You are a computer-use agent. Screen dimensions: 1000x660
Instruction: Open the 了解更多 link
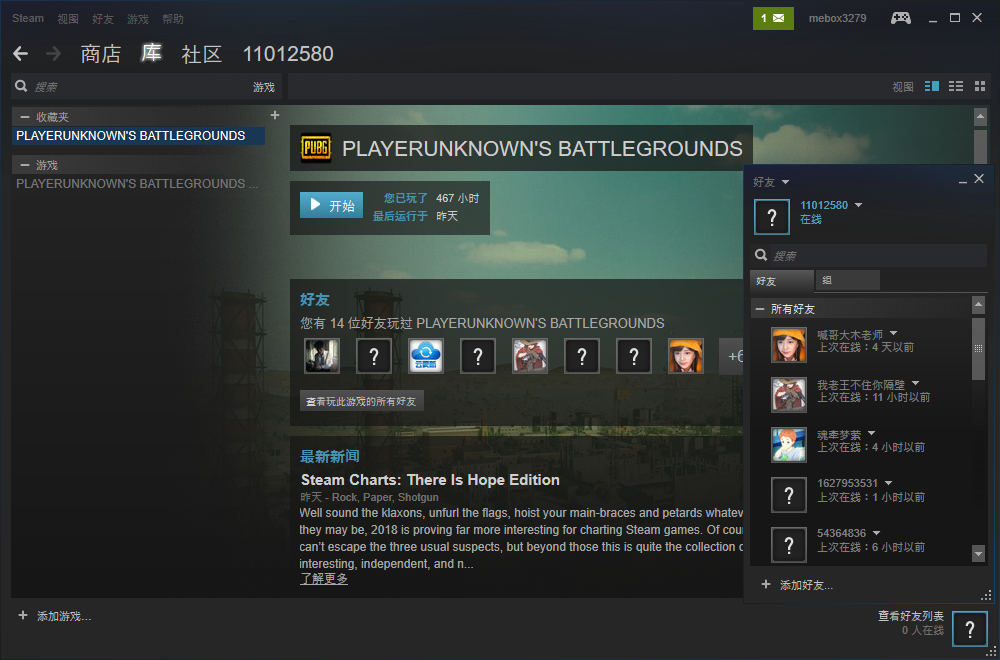click(324, 579)
